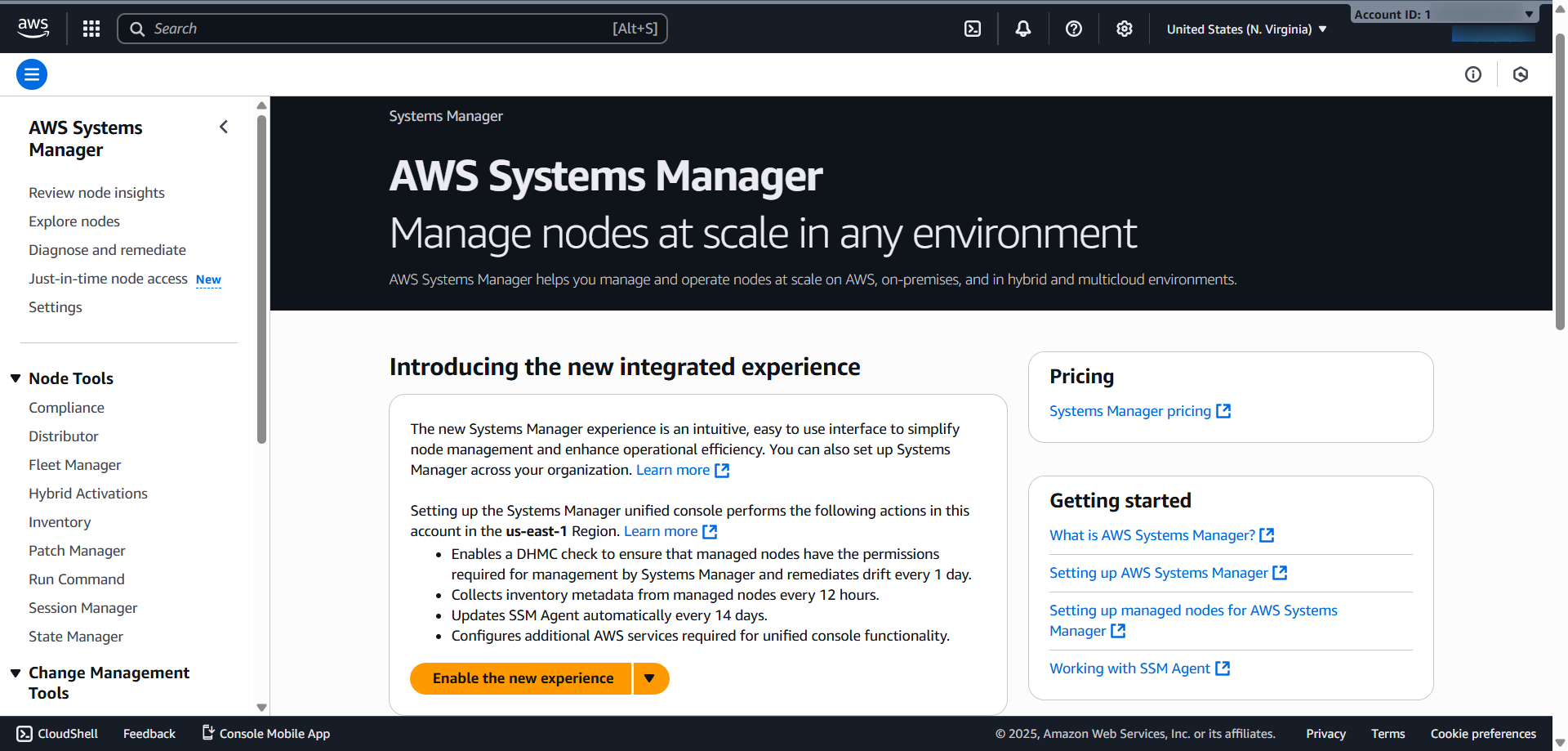Image resolution: width=1568 pixels, height=751 pixels.
Task: Click the CloudShell icon in the footer
Action: pyautogui.click(x=24, y=734)
